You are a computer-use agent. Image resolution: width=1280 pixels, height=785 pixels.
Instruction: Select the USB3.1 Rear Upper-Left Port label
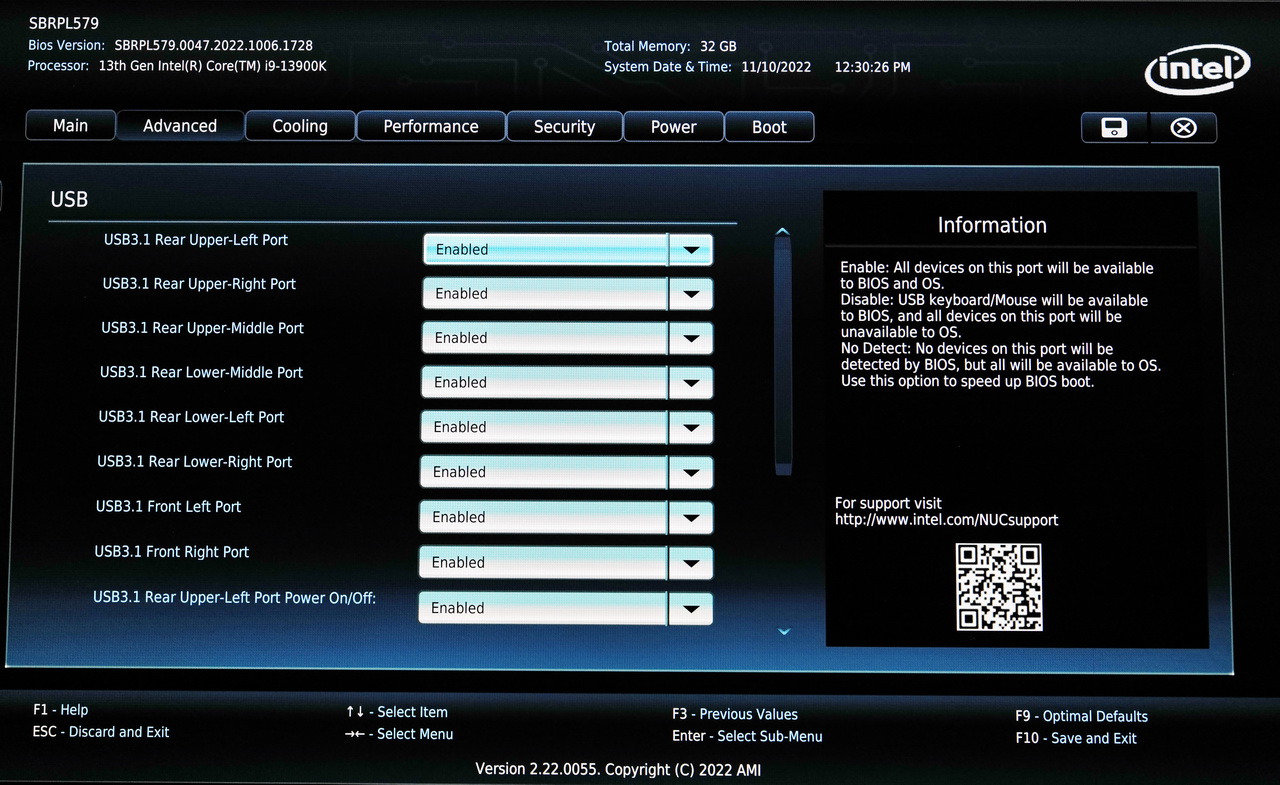[196, 240]
